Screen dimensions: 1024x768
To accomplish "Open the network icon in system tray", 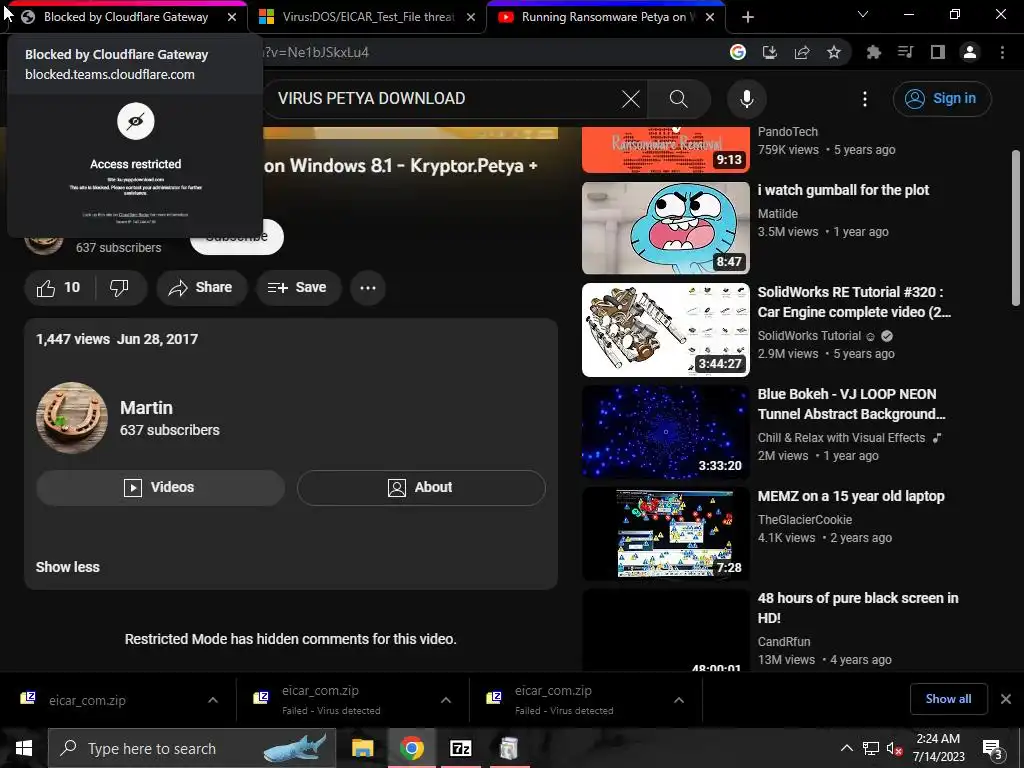I will tap(871, 748).
